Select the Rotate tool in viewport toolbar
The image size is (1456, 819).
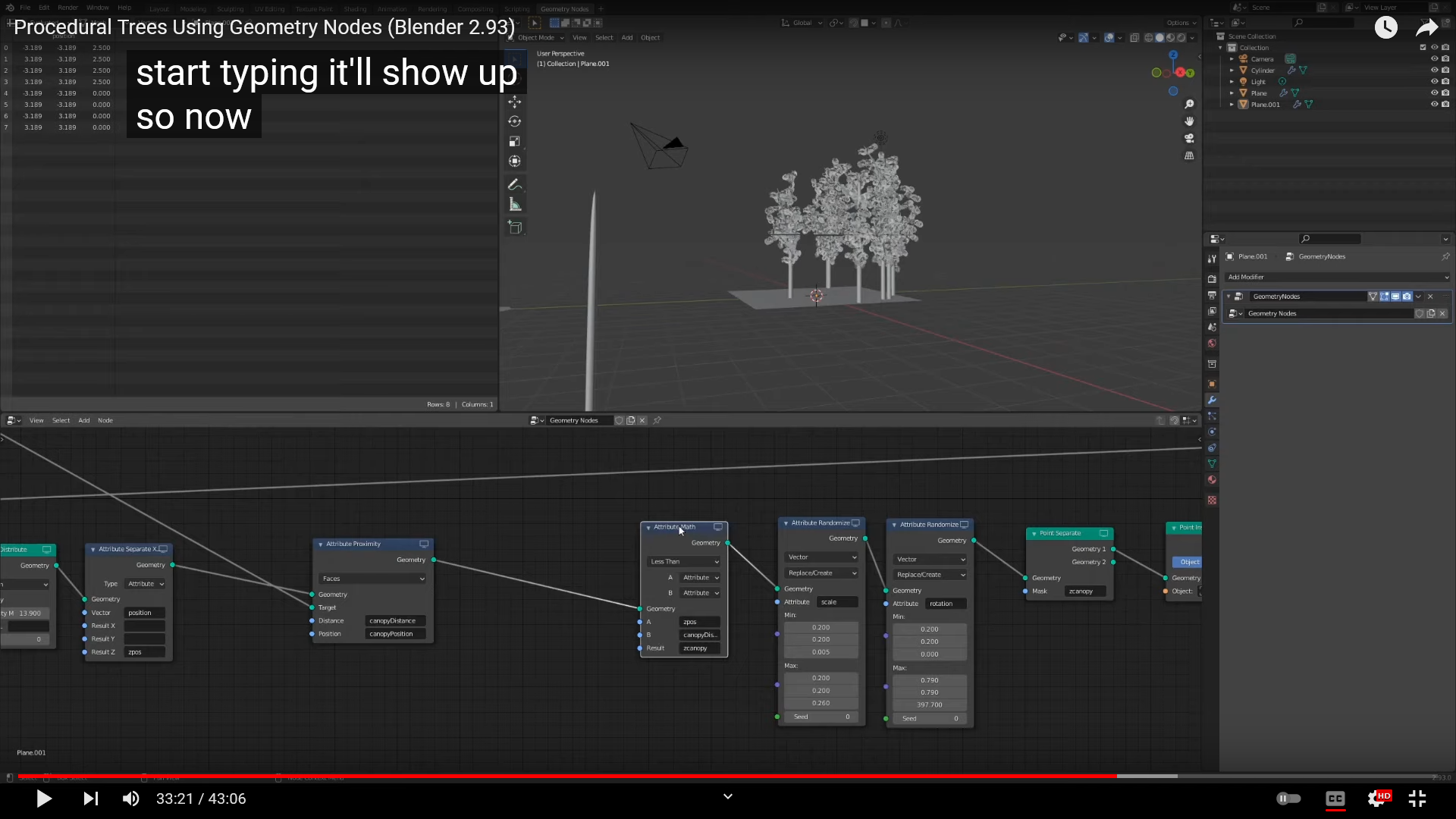tap(515, 121)
